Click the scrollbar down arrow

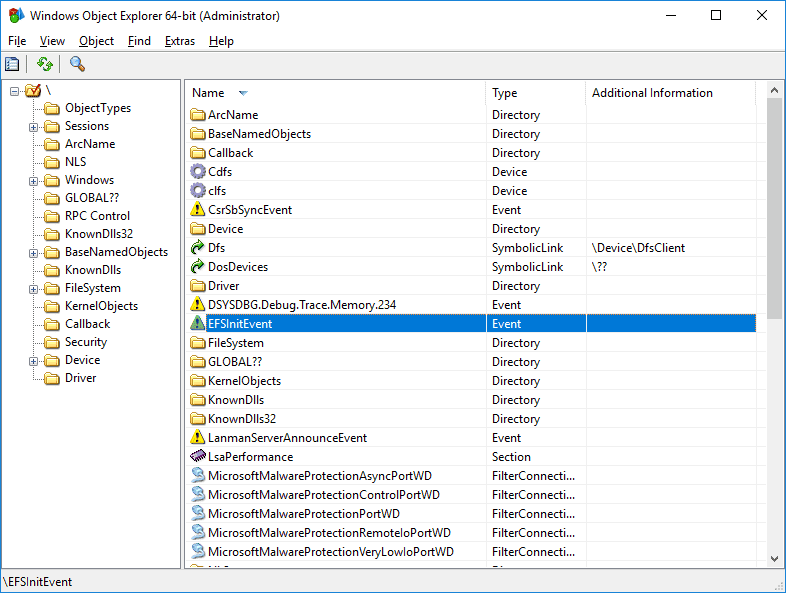pos(774,558)
